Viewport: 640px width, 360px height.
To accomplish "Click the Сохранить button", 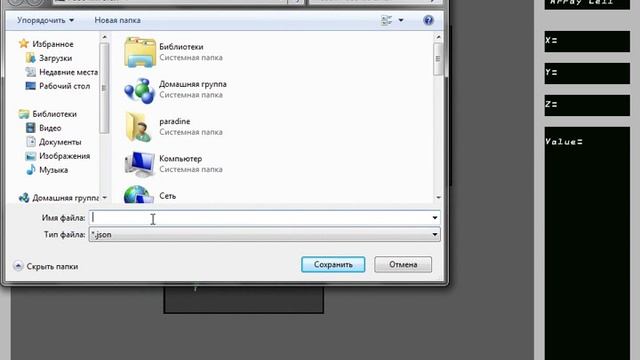I will click(333, 264).
